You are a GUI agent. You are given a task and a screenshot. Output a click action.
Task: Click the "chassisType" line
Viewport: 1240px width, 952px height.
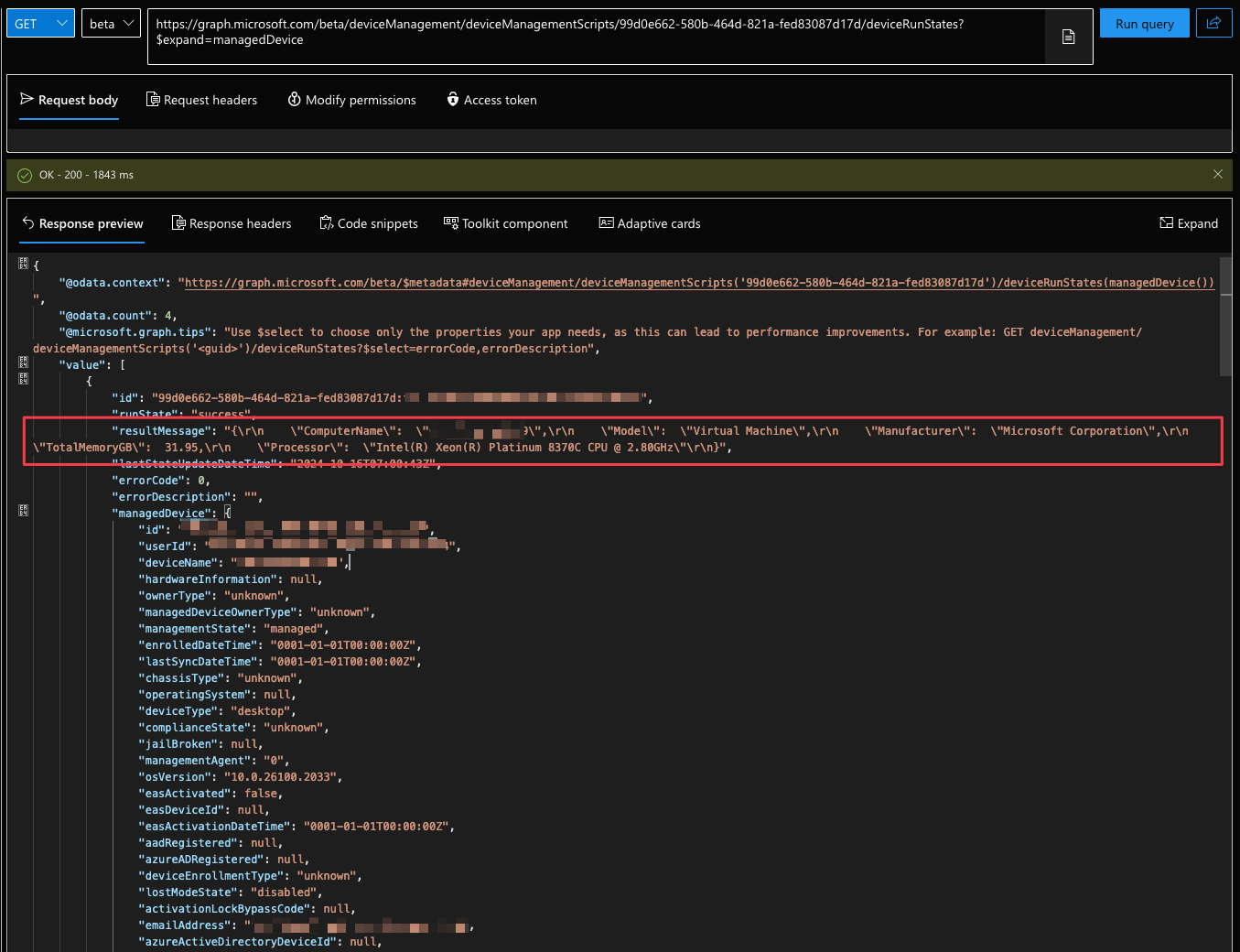point(221,678)
